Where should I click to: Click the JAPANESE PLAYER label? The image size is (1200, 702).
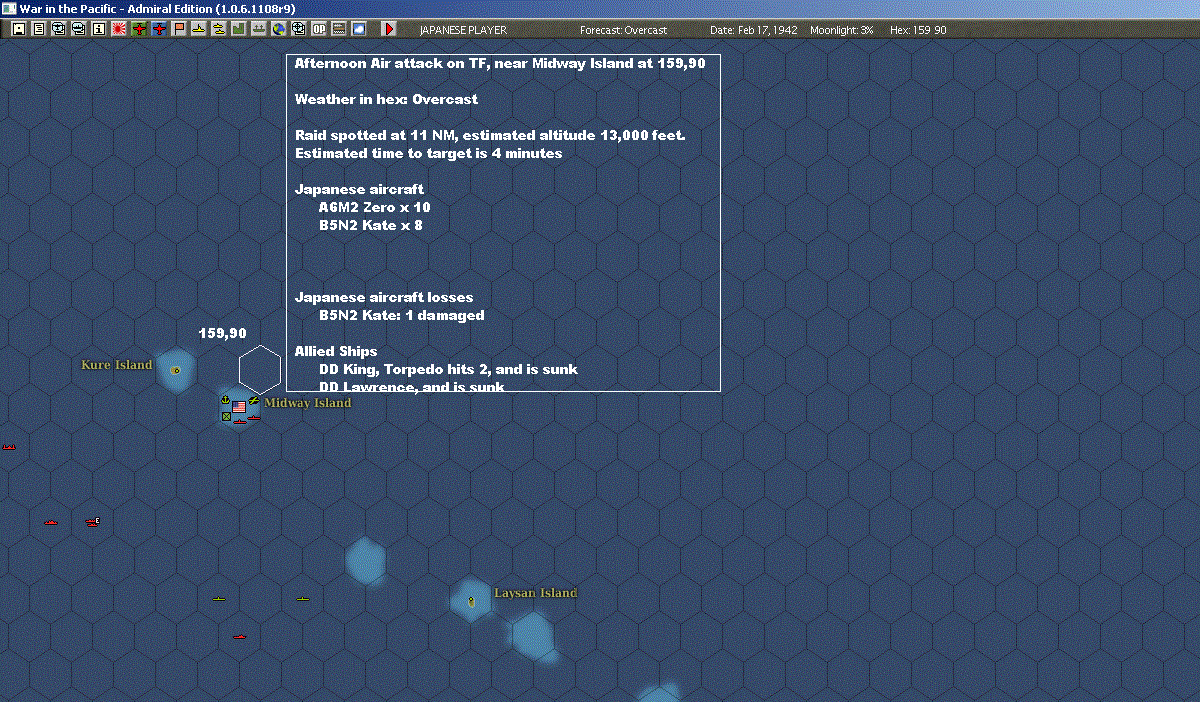[x=463, y=30]
